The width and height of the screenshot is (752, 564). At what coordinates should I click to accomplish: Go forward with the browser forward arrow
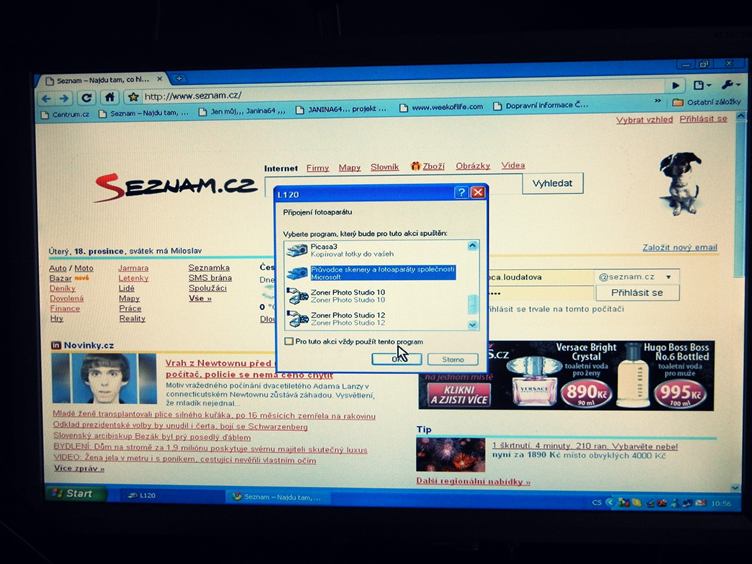pyautogui.click(x=65, y=98)
